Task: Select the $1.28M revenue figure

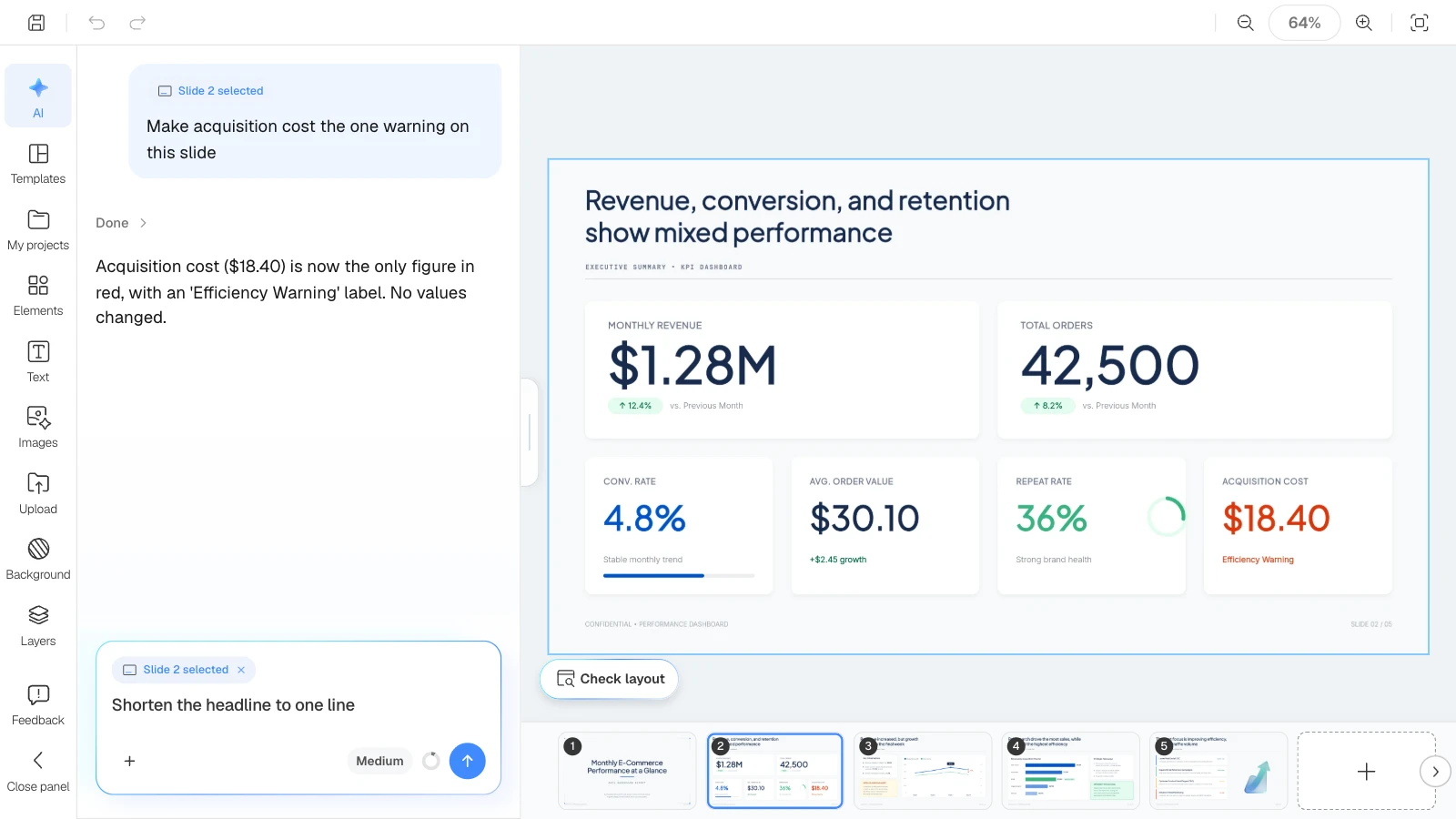Action: (693, 366)
